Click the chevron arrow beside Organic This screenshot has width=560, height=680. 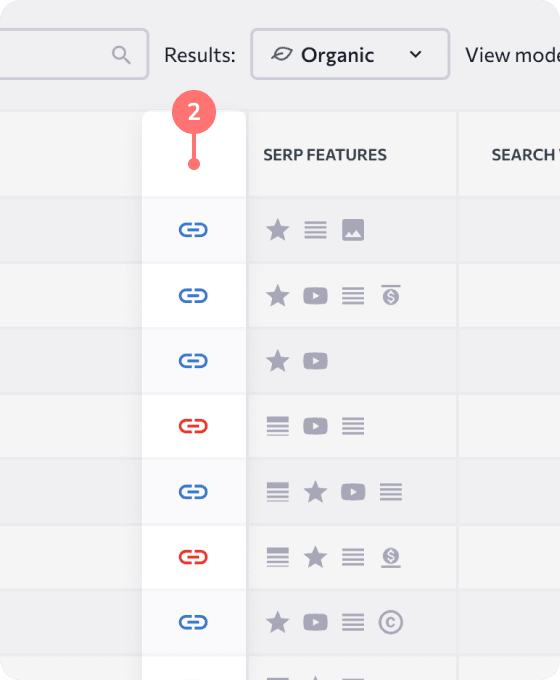[x=416, y=55]
